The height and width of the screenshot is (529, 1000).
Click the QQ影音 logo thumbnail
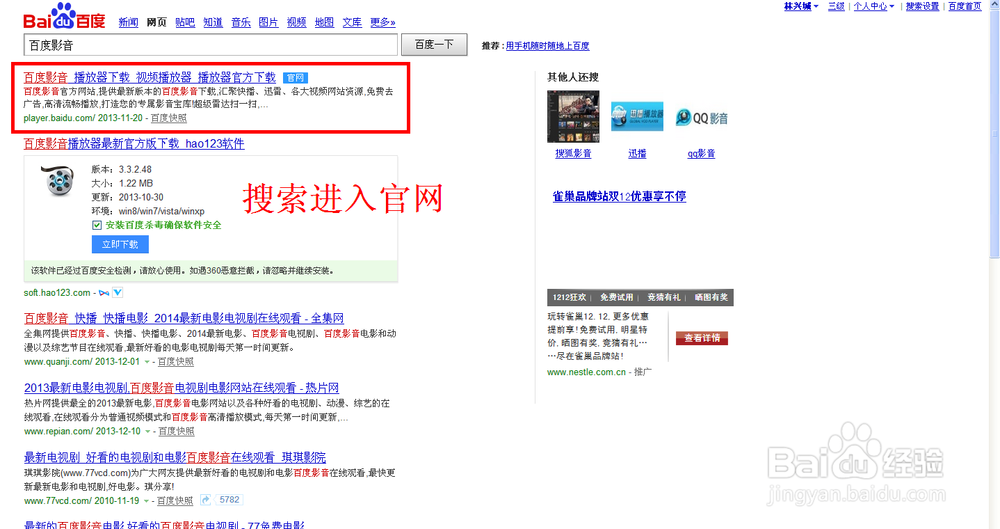[x=702, y=118]
